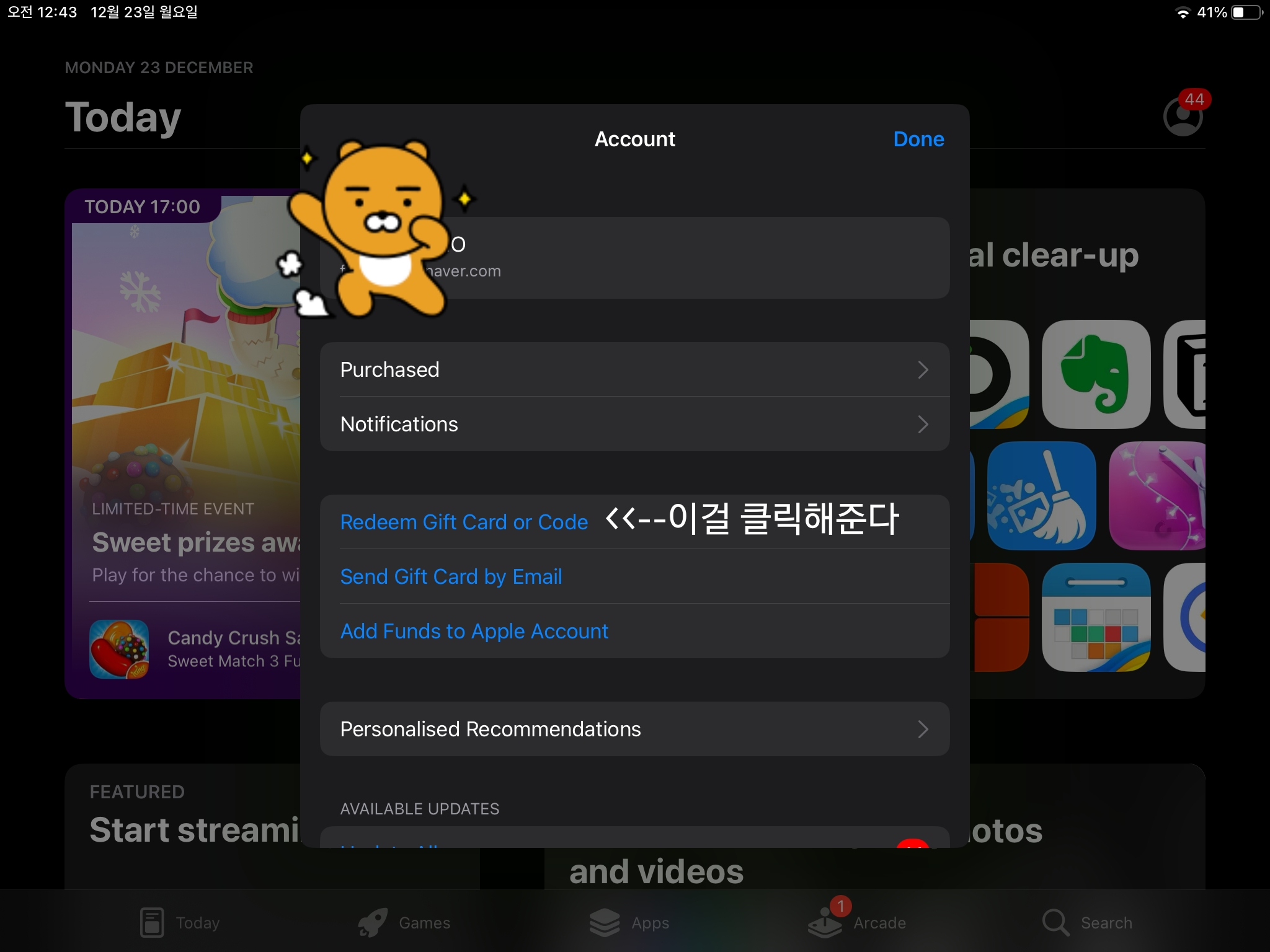Tap the Candy Crush Saga title text
The height and width of the screenshot is (952, 1270).
coord(234,637)
